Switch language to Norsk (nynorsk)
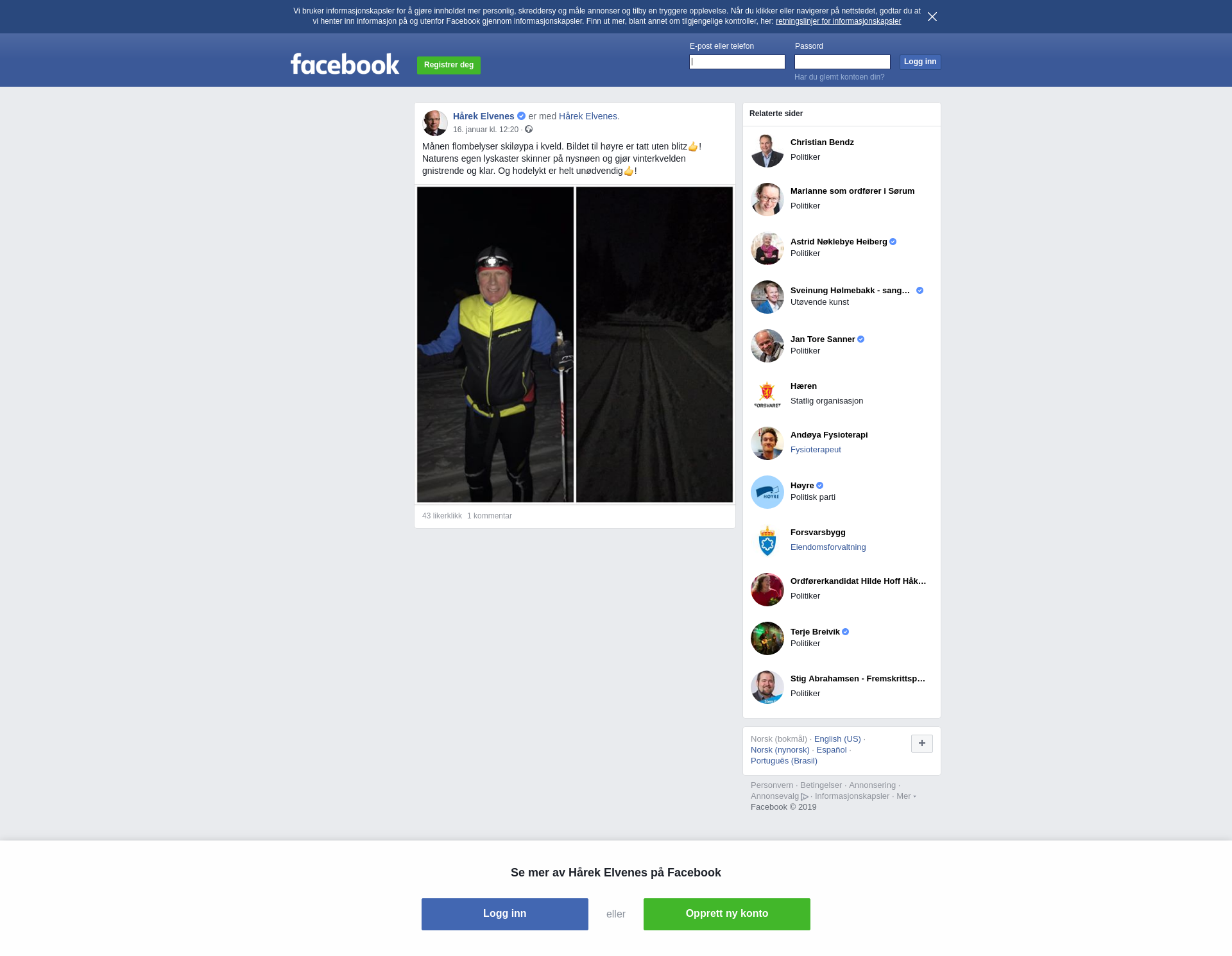1232x956 pixels. point(780,750)
